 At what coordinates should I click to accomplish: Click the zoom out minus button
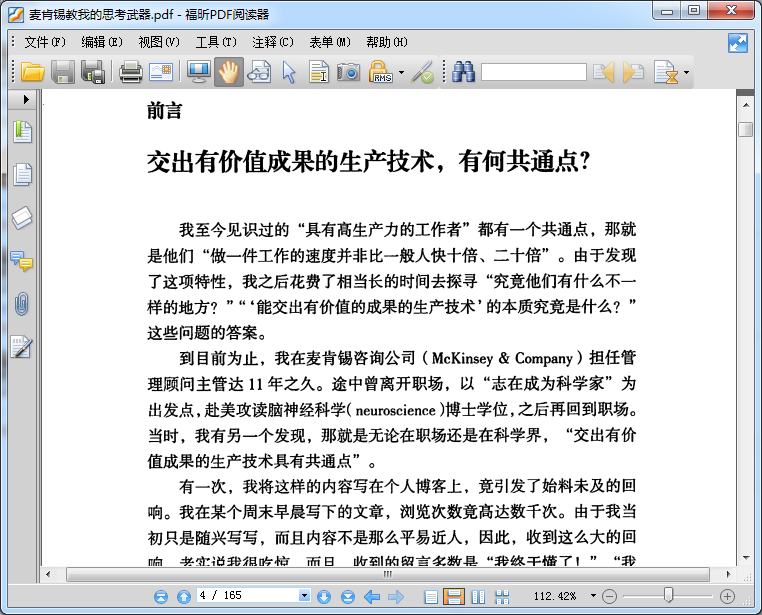click(x=609, y=596)
